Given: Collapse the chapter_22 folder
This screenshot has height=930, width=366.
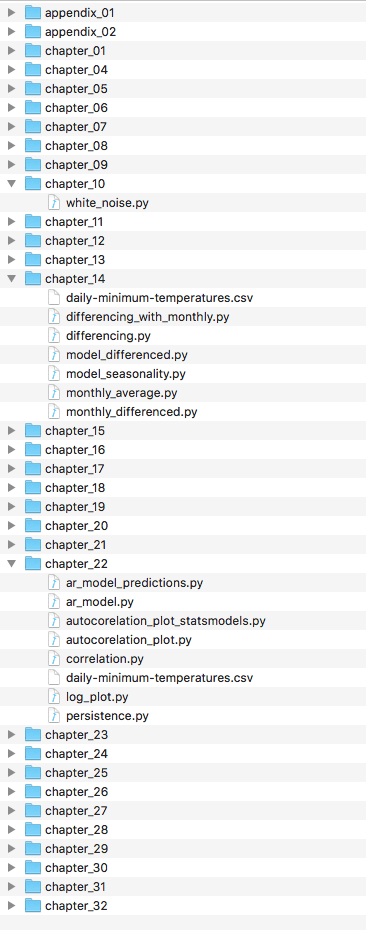Looking at the screenshot, I should tap(11, 563).
